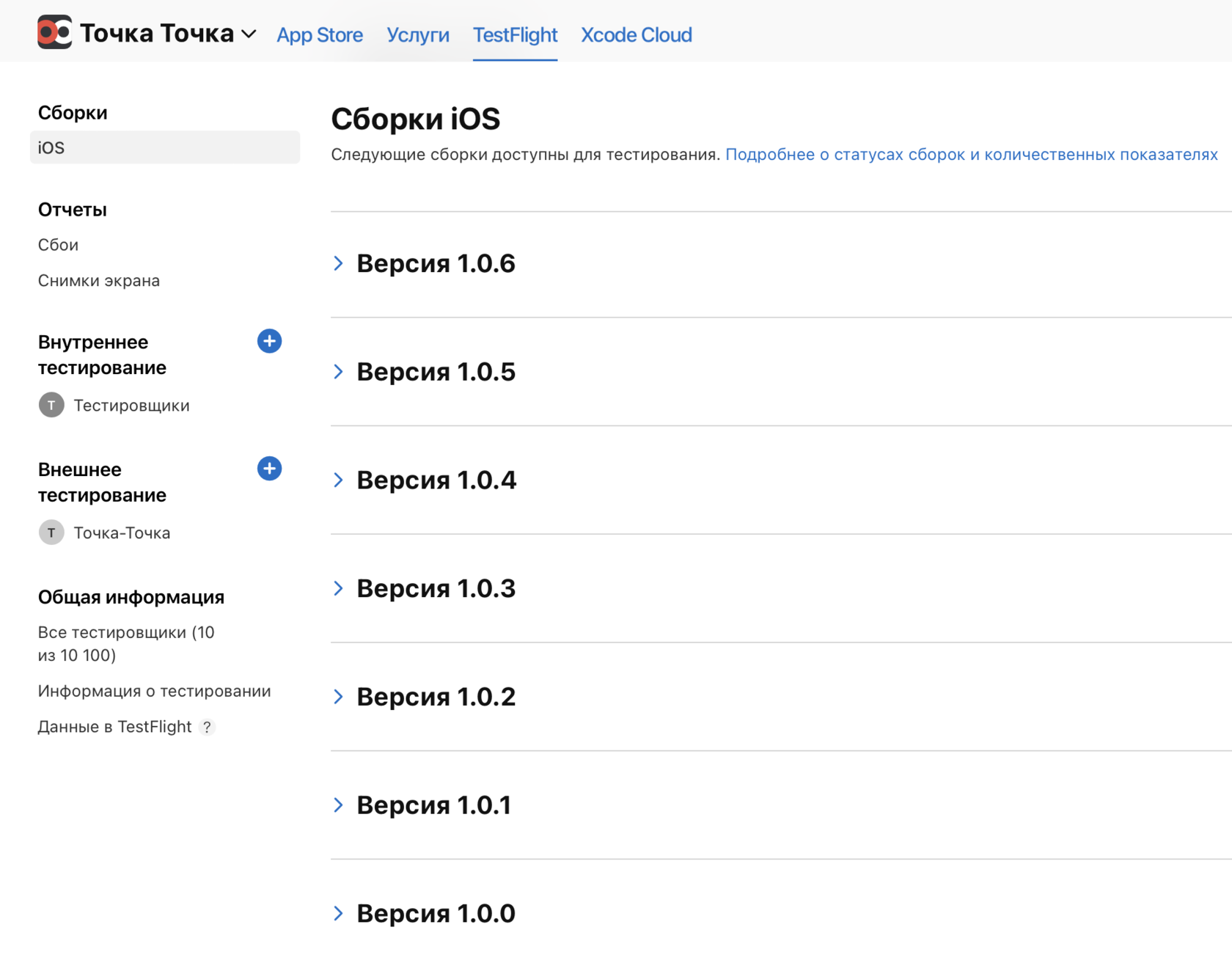Add internal testing group with plus icon
Screen dimensions: 1232x963
point(269,341)
